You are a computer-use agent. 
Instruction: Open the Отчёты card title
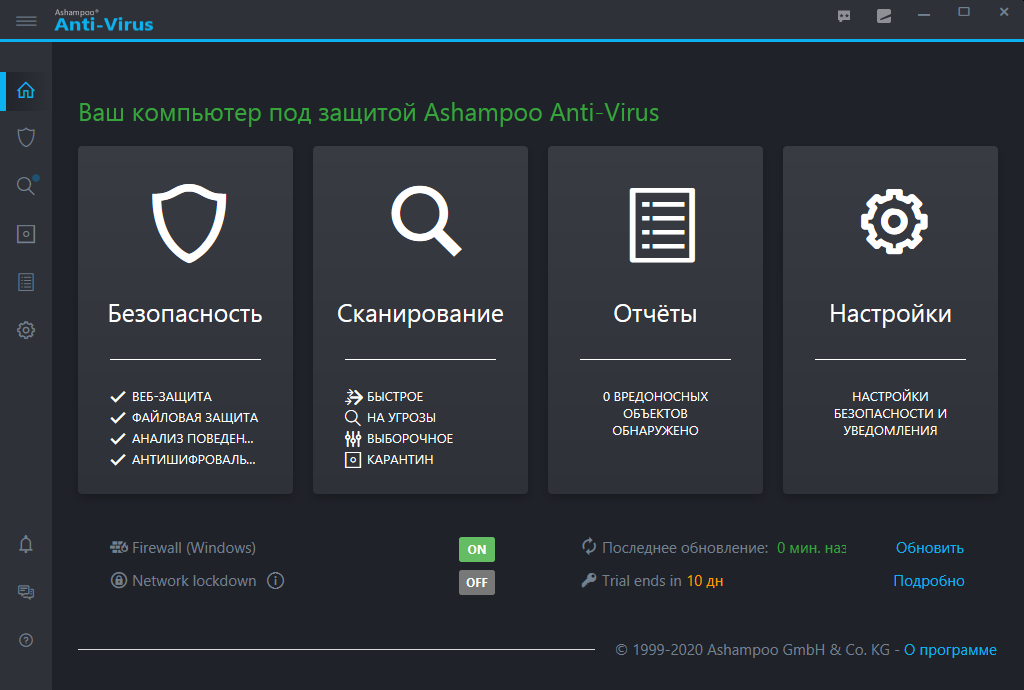pyautogui.click(x=655, y=314)
